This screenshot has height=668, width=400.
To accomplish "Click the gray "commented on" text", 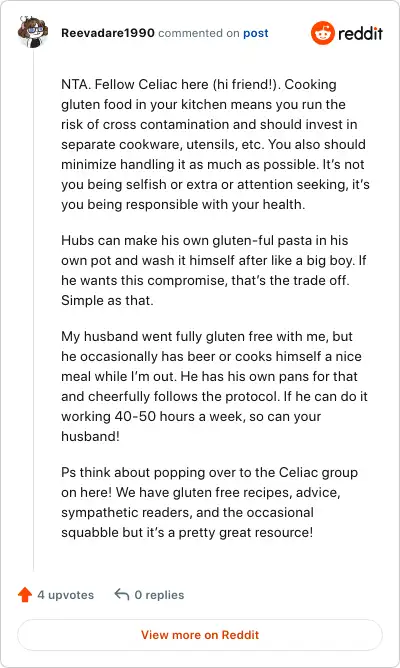I will [199, 33].
